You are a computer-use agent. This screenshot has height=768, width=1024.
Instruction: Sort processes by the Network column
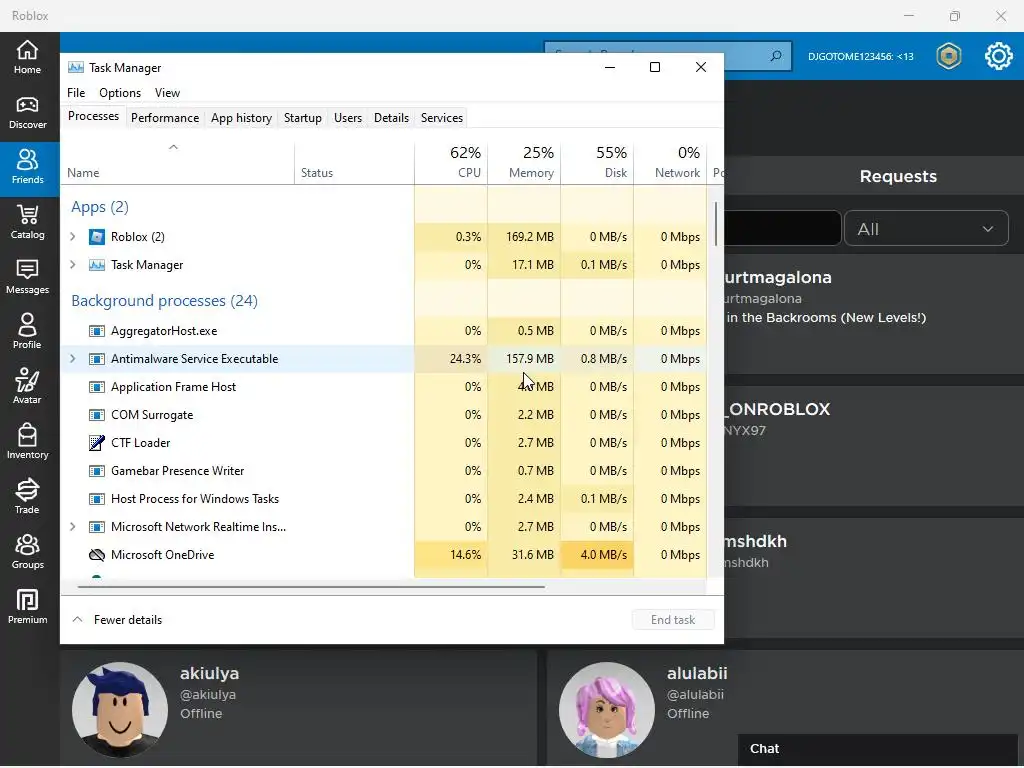click(671, 163)
